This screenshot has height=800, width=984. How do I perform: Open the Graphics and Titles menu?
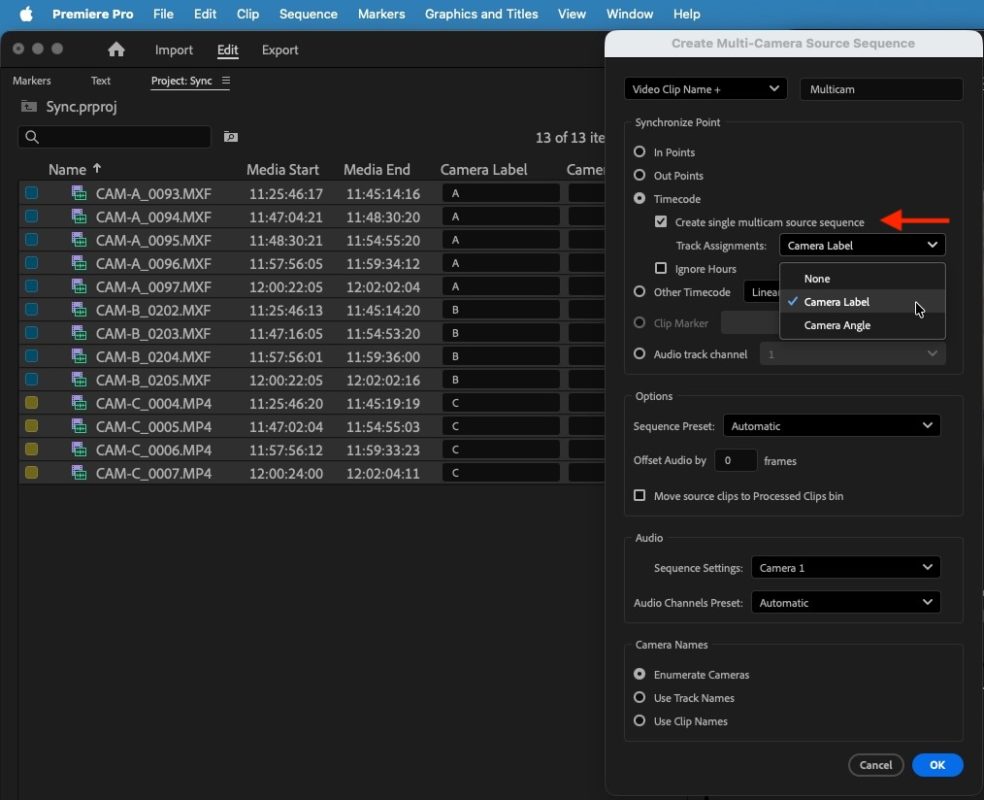481,14
